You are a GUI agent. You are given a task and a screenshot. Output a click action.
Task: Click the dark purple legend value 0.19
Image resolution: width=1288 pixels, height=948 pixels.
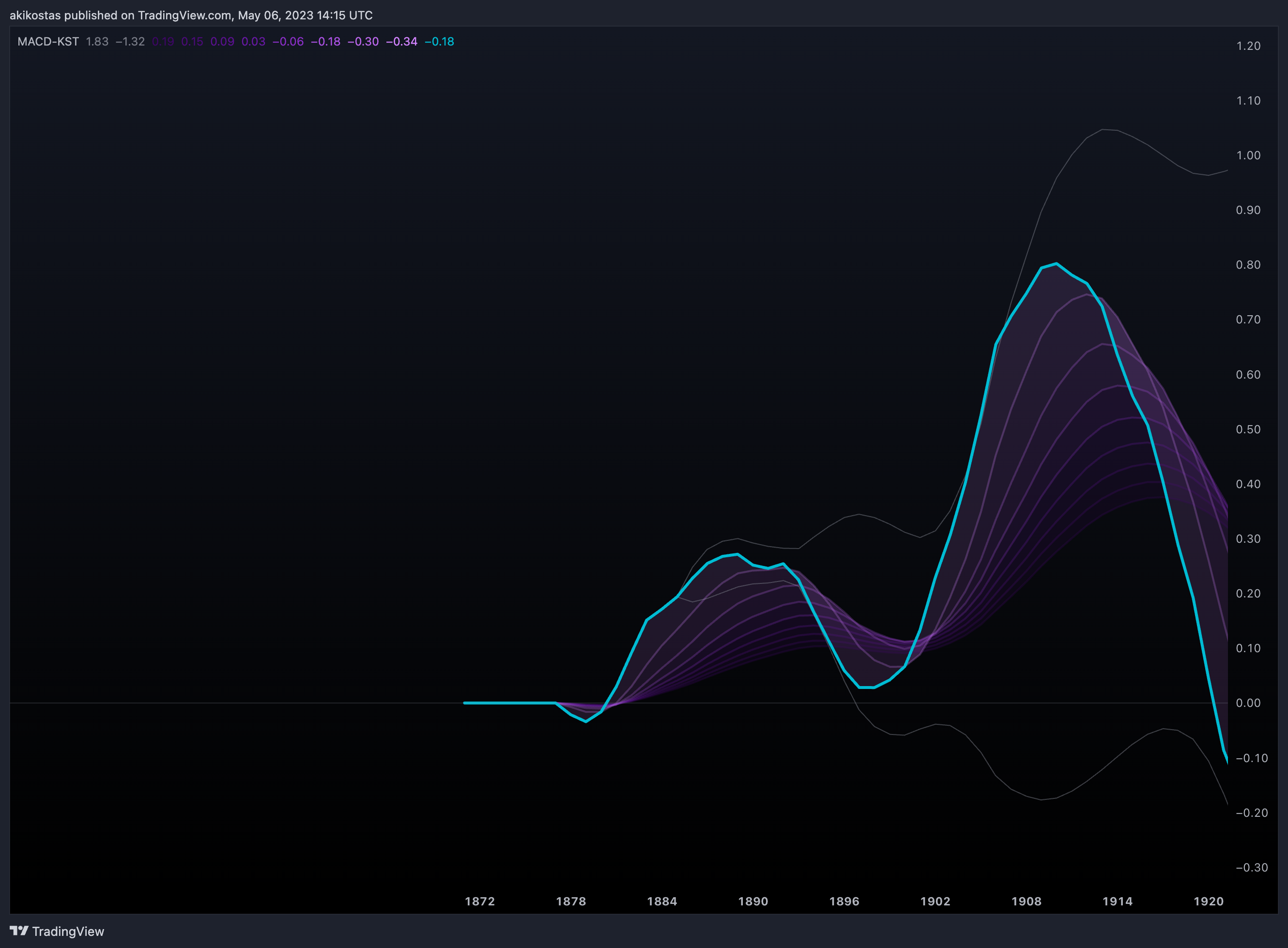pyautogui.click(x=163, y=41)
